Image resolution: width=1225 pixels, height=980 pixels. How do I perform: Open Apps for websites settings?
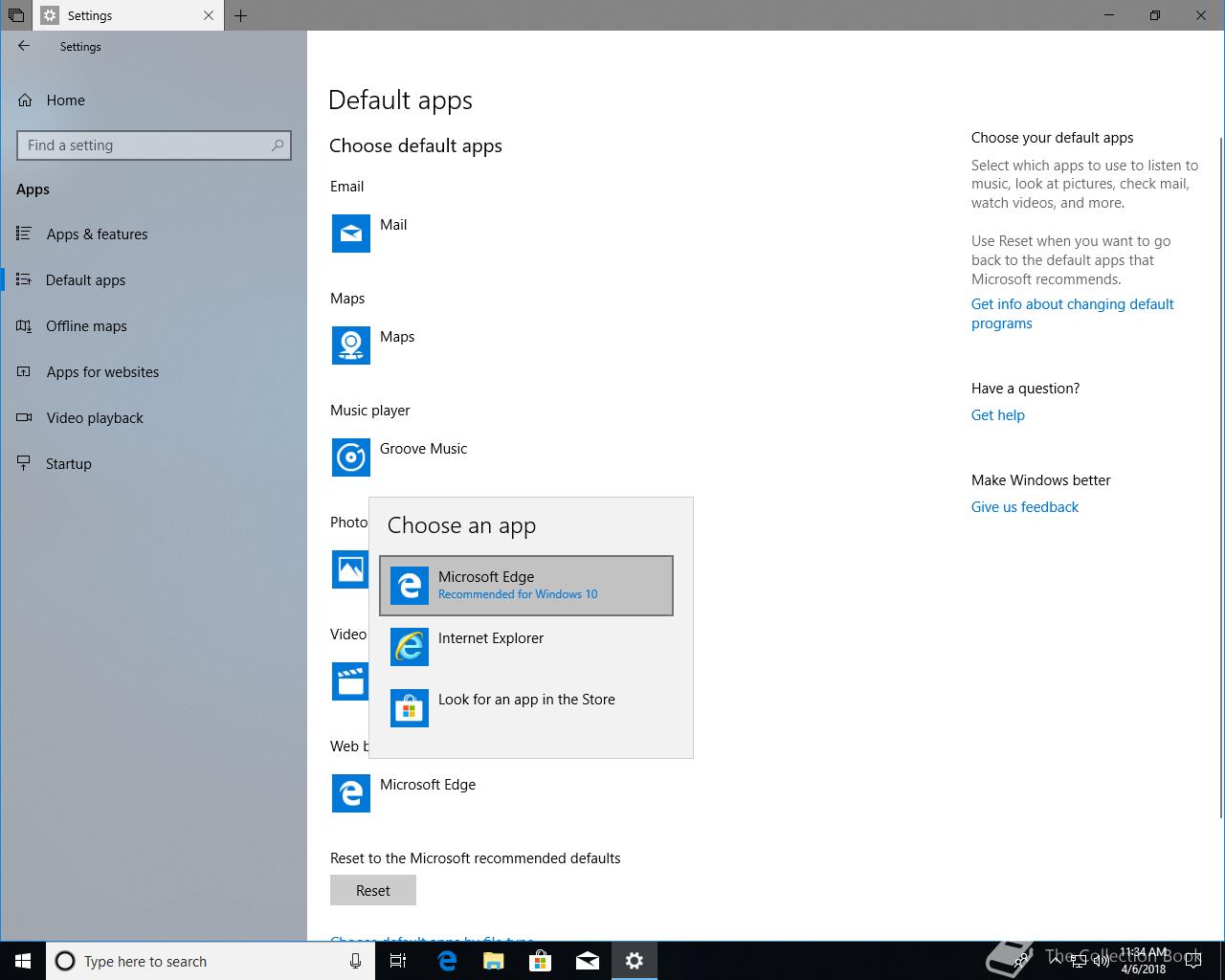153,372
